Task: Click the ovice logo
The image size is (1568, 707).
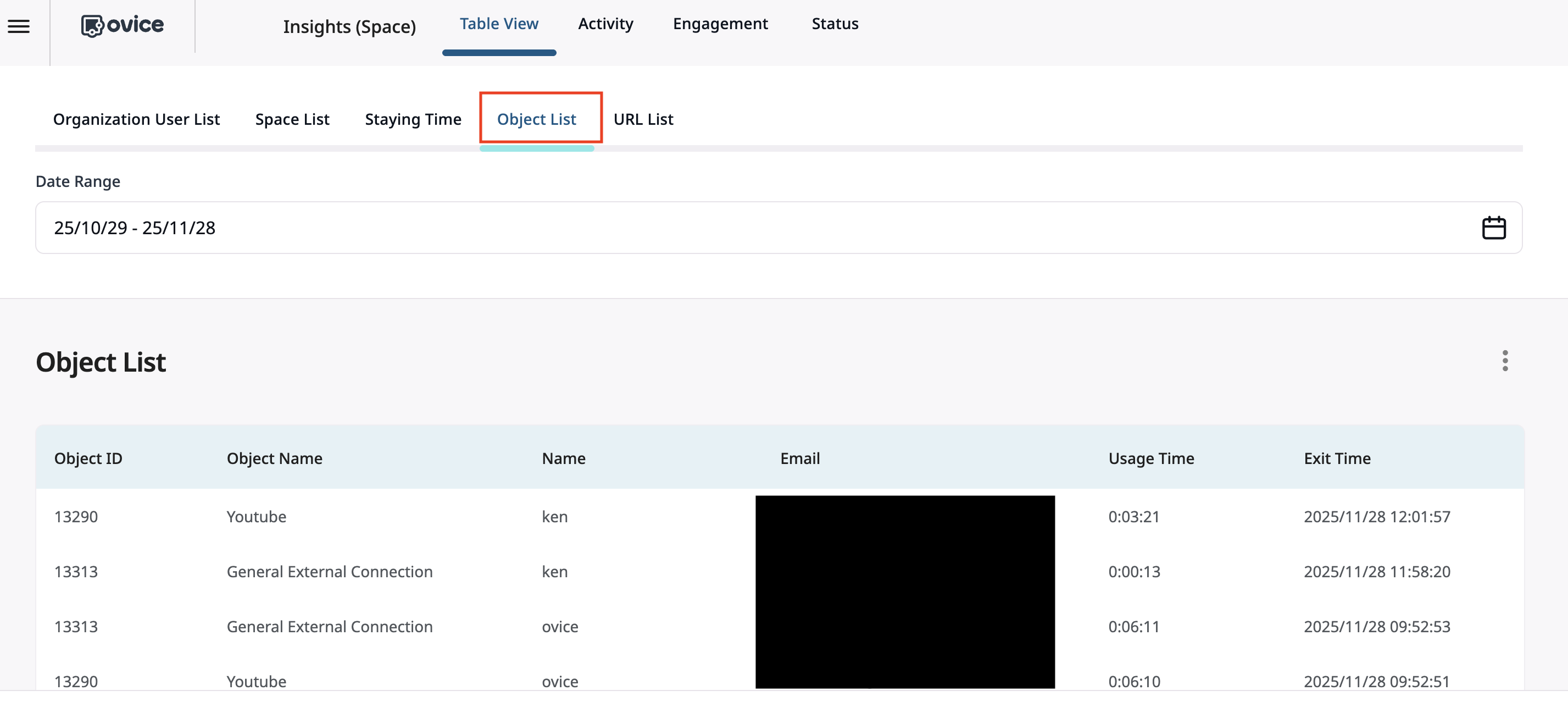Action: (123, 26)
